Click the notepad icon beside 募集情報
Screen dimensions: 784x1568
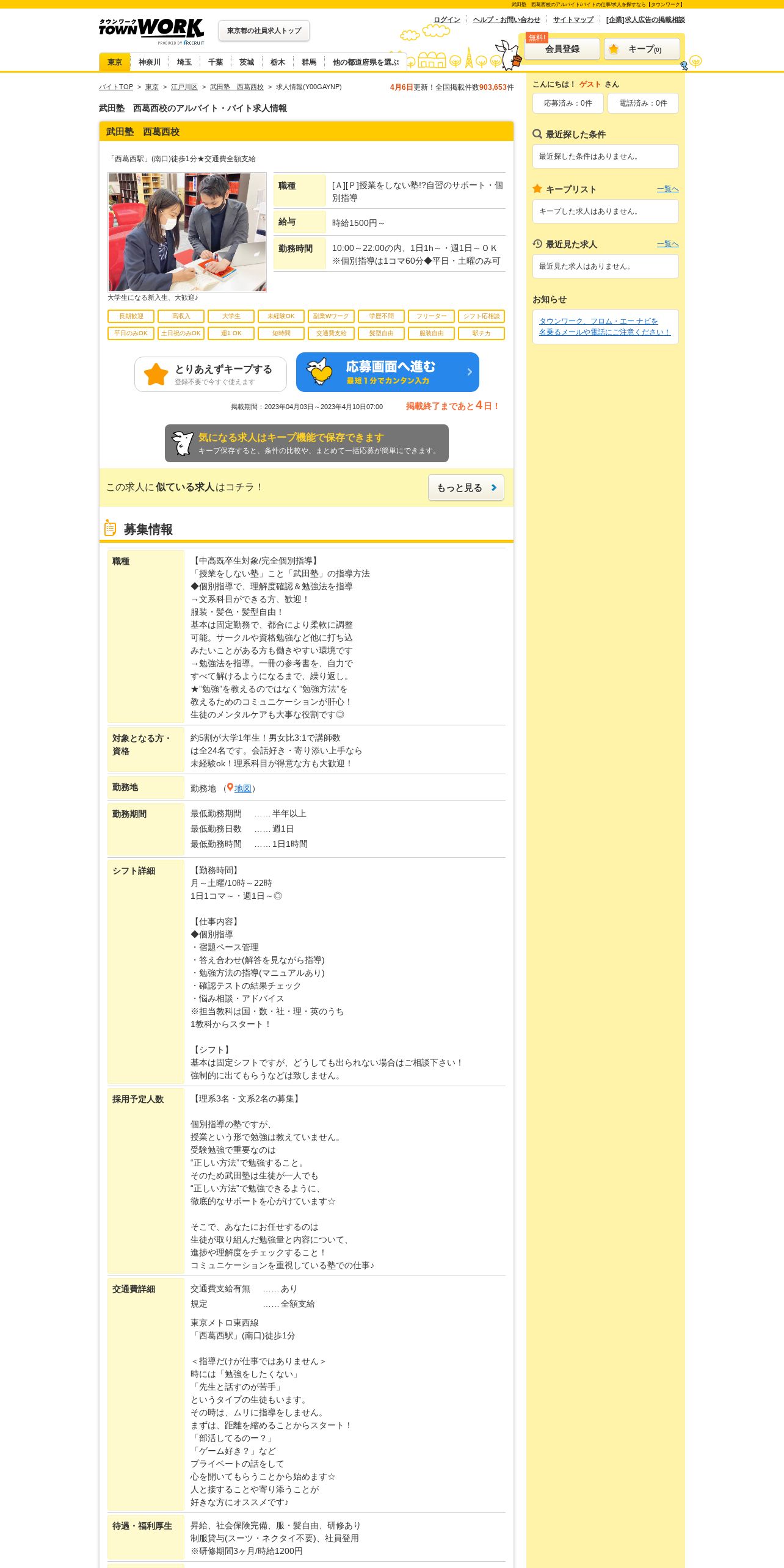click(x=110, y=528)
